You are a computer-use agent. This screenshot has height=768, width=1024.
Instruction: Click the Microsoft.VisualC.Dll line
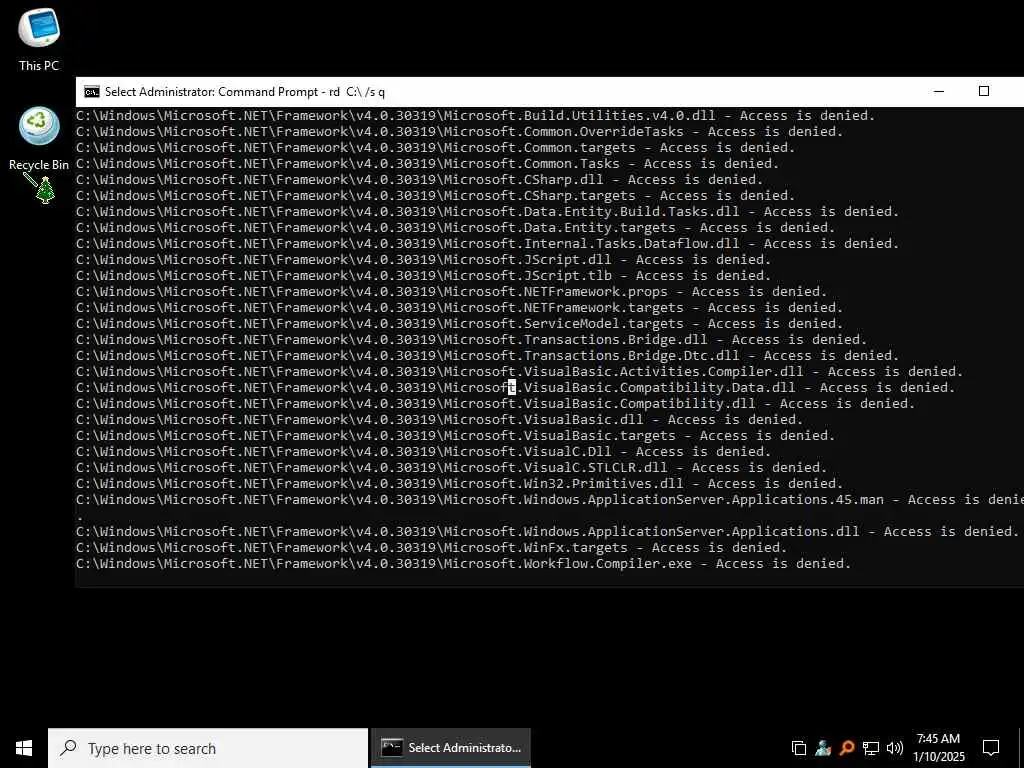point(423,452)
